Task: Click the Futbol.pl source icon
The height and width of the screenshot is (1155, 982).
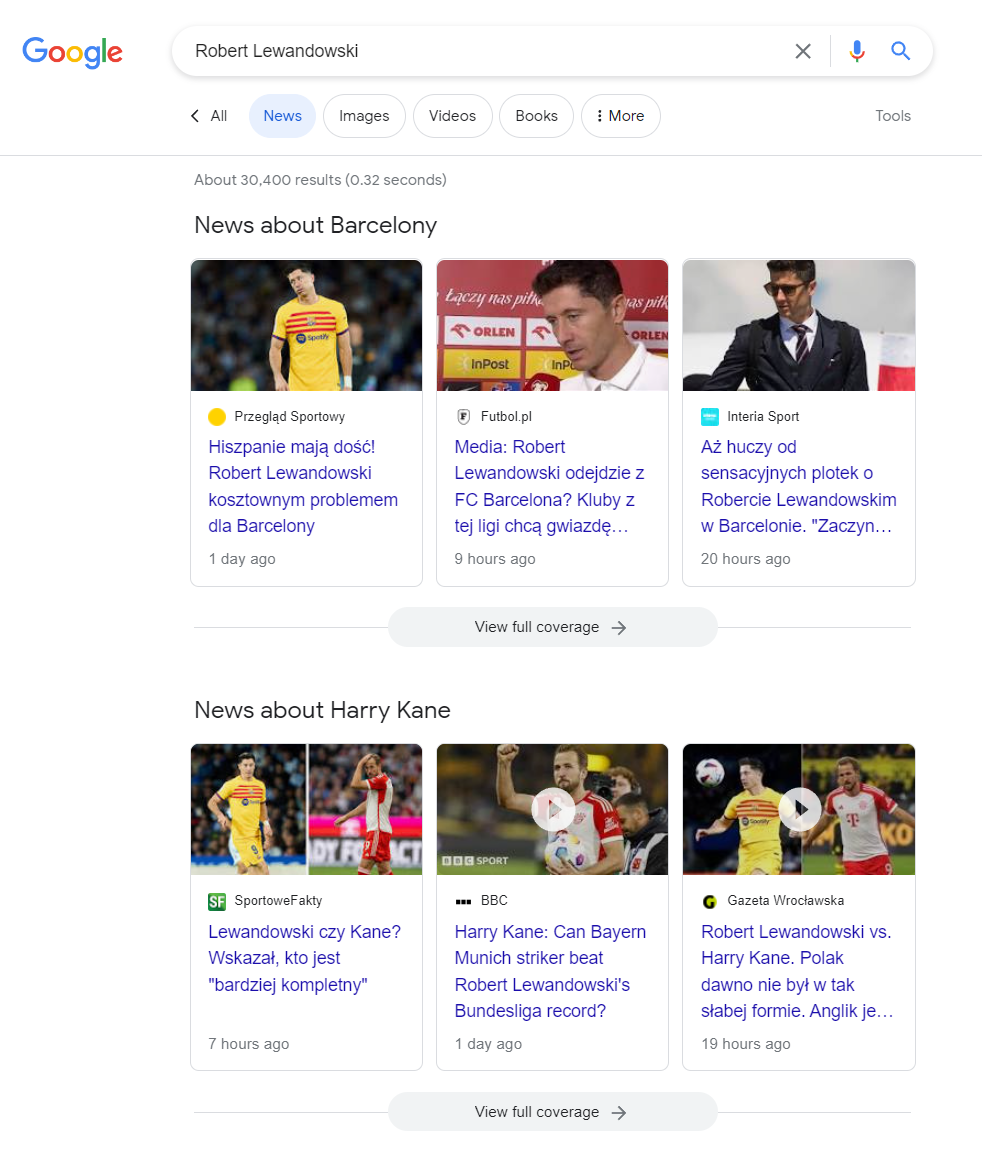Action: (463, 417)
